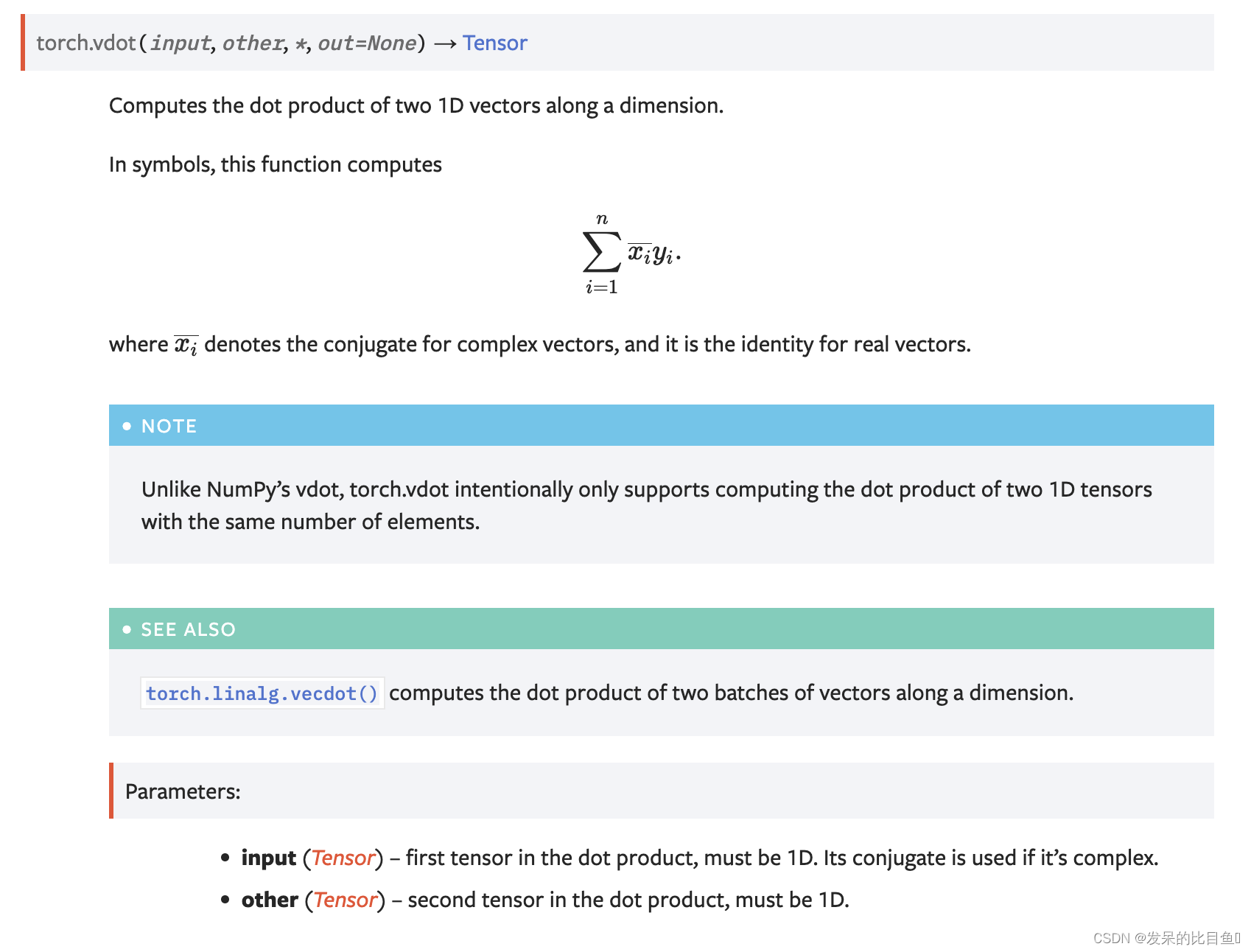Click the bullet dot beside SEE ALSO
This screenshot has width=1251, height=952.
click(x=127, y=629)
